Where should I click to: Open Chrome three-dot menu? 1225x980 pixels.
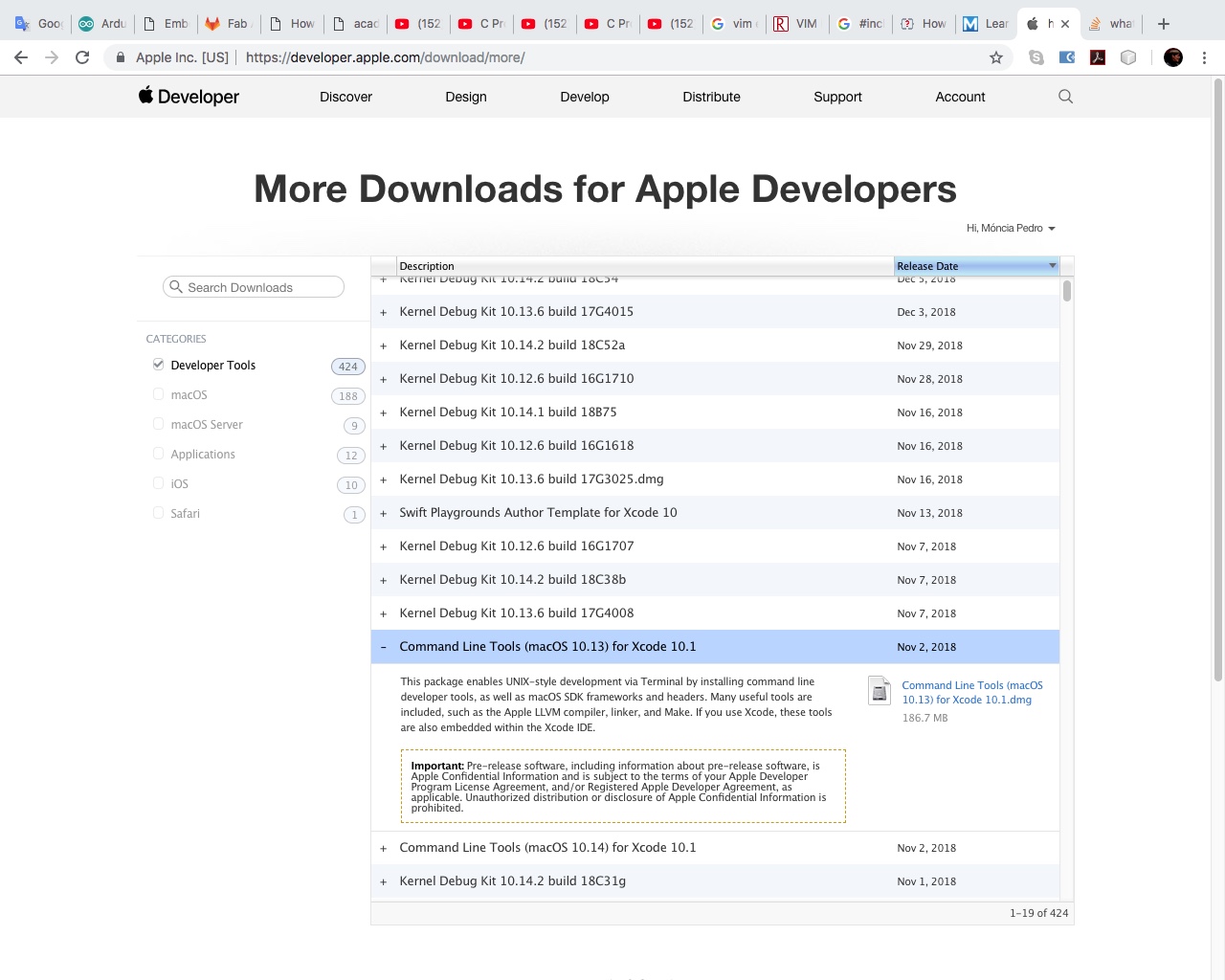1205,57
